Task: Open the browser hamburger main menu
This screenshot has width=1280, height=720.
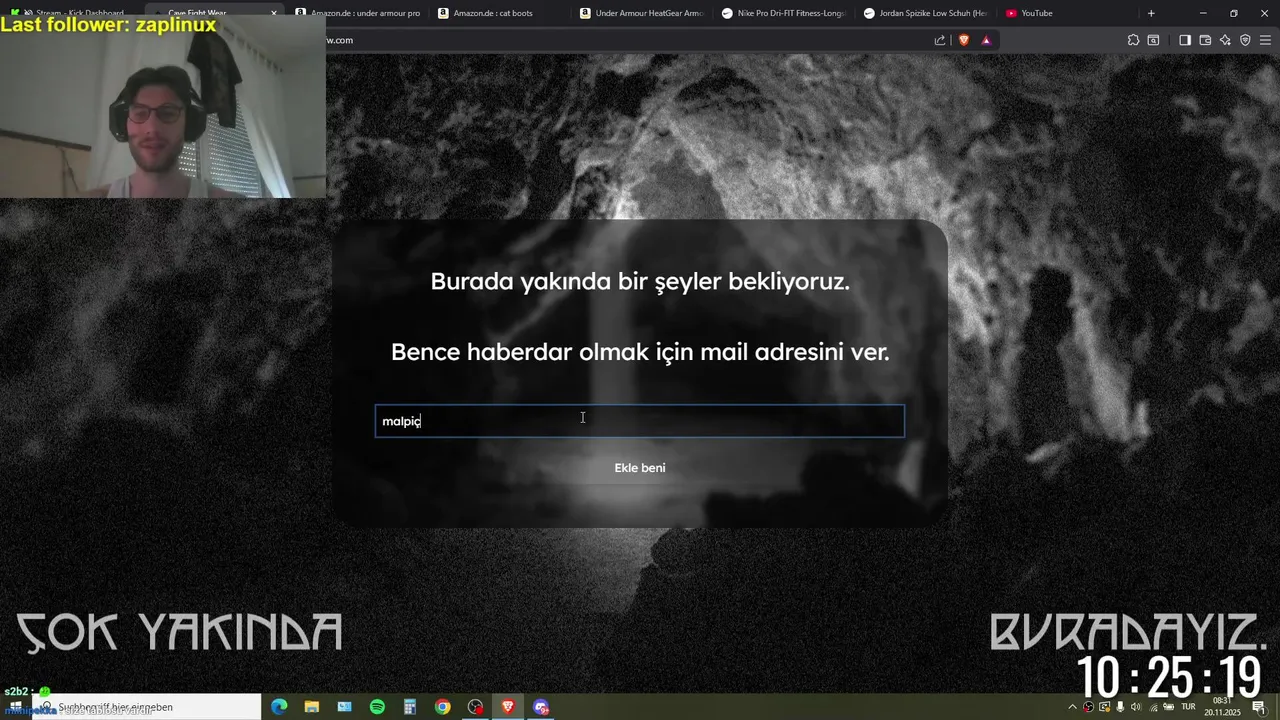Action: [1265, 40]
